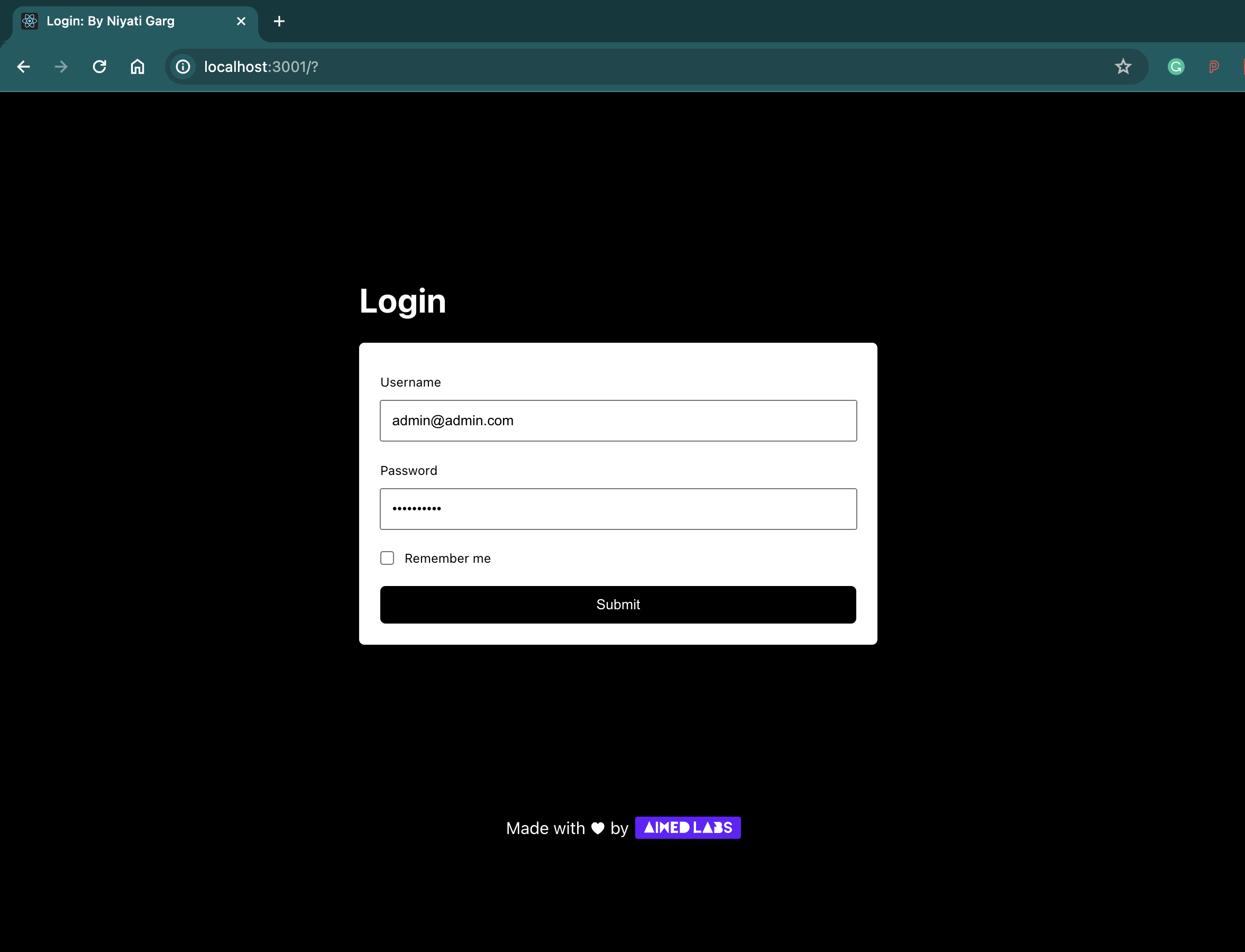Screen dimensions: 1245x952
Task: Focus the Username input showing admin@admin.com
Action: coord(618,420)
